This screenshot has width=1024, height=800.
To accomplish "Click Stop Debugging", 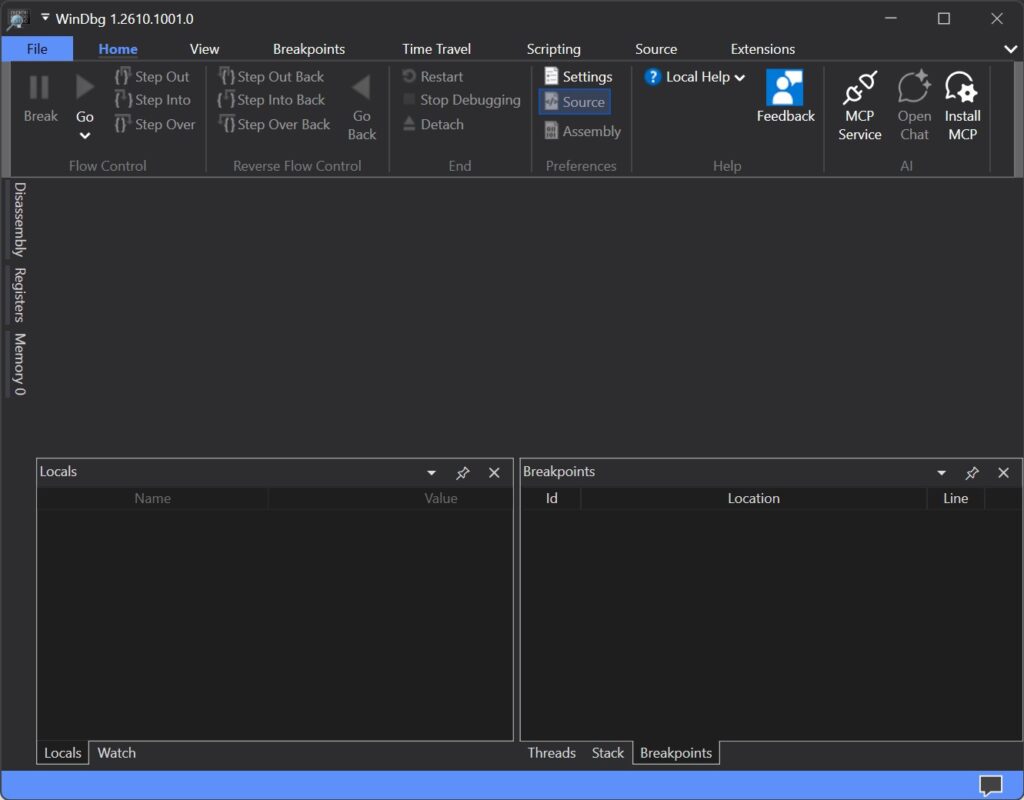I will [462, 100].
